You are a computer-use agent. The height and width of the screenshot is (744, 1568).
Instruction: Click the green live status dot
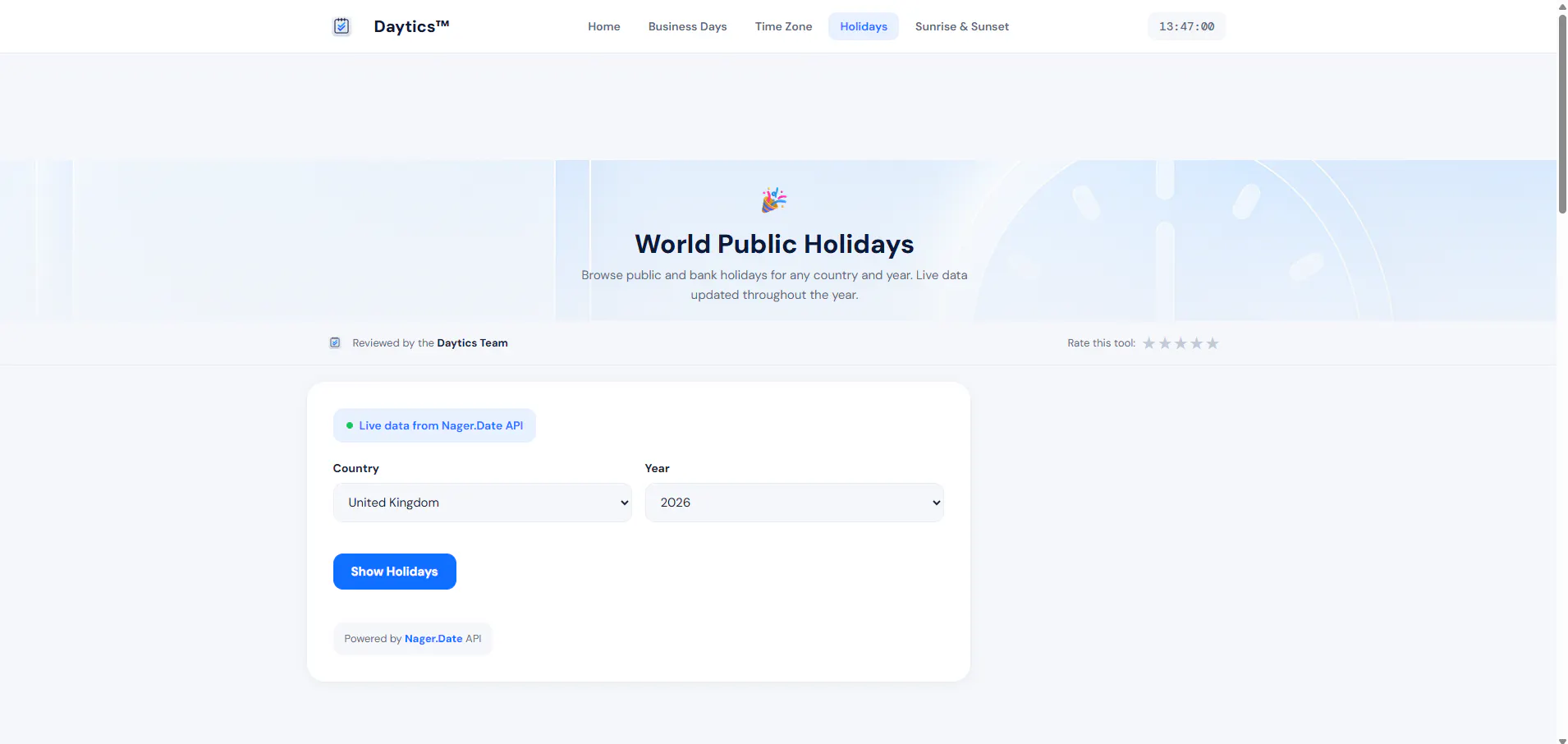(x=350, y=425)
